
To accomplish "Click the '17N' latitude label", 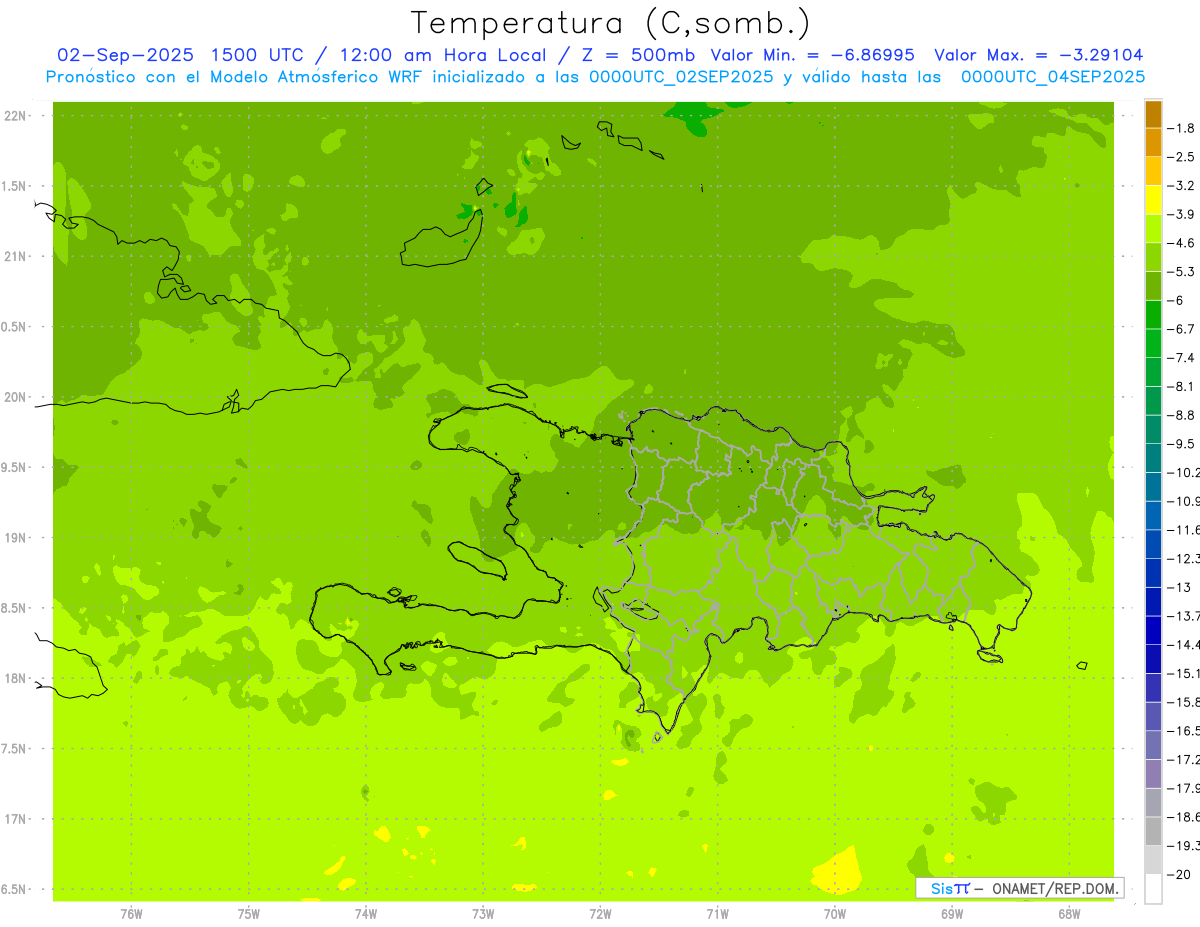I will coord(15,819).
